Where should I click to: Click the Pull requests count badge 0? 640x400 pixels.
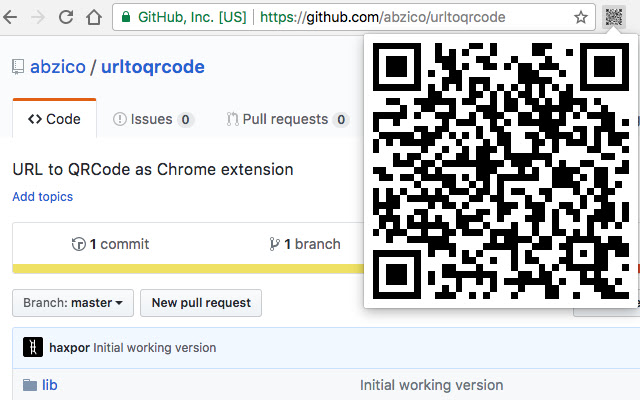pyautogui.click(x=341, y=120)
